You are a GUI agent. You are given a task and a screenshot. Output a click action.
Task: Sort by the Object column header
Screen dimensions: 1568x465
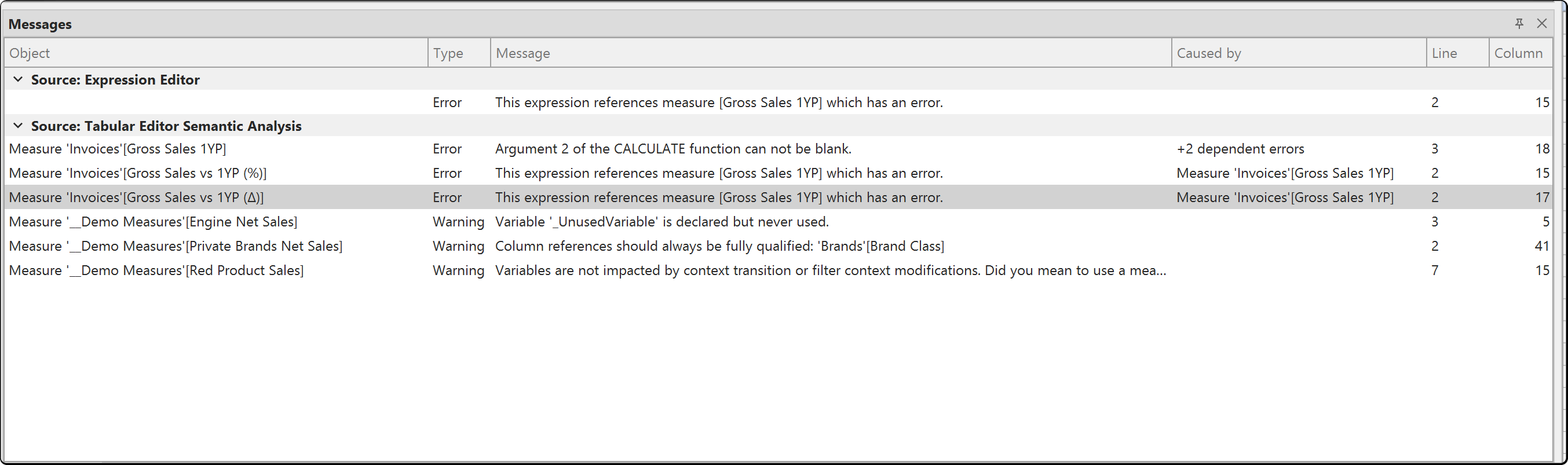[216, 53]
